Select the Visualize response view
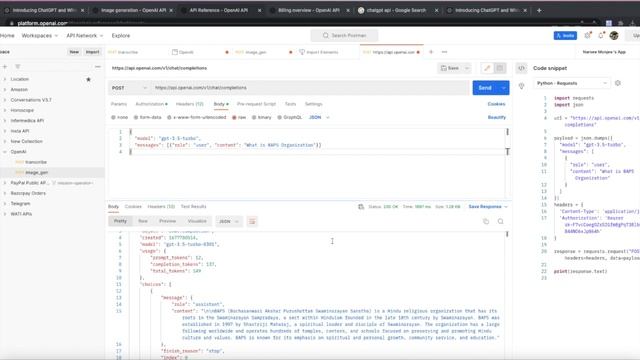 click(197, 221)
